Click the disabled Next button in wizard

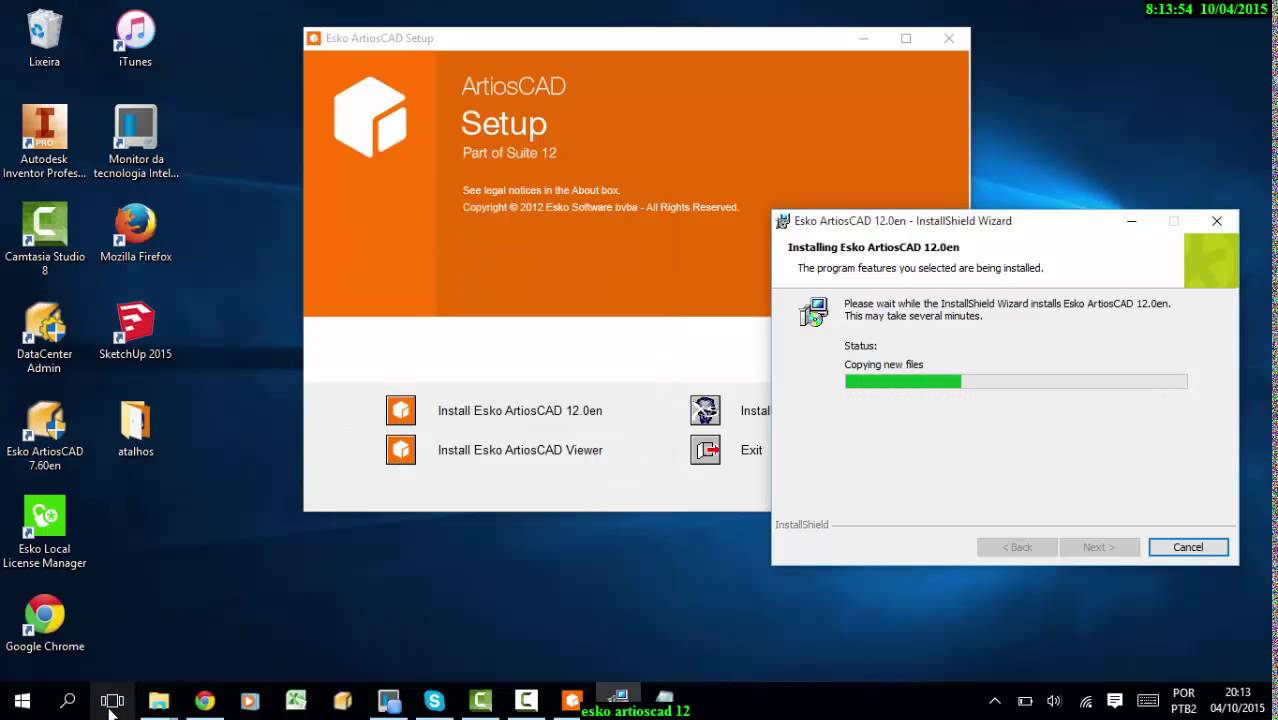pos(1098,547)
